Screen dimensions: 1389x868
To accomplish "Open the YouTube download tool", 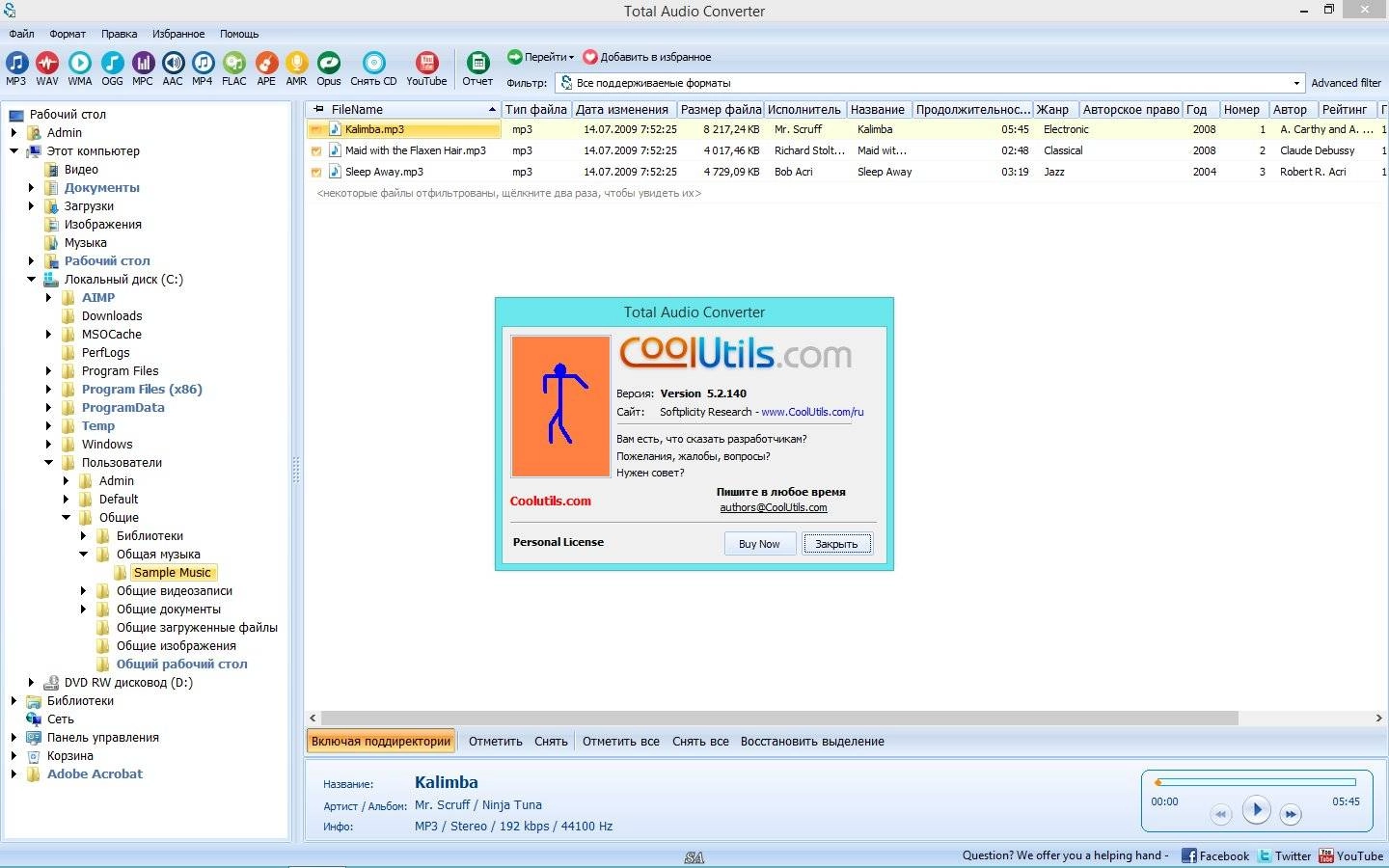I will pyautogui.click(x=426, y=68).
